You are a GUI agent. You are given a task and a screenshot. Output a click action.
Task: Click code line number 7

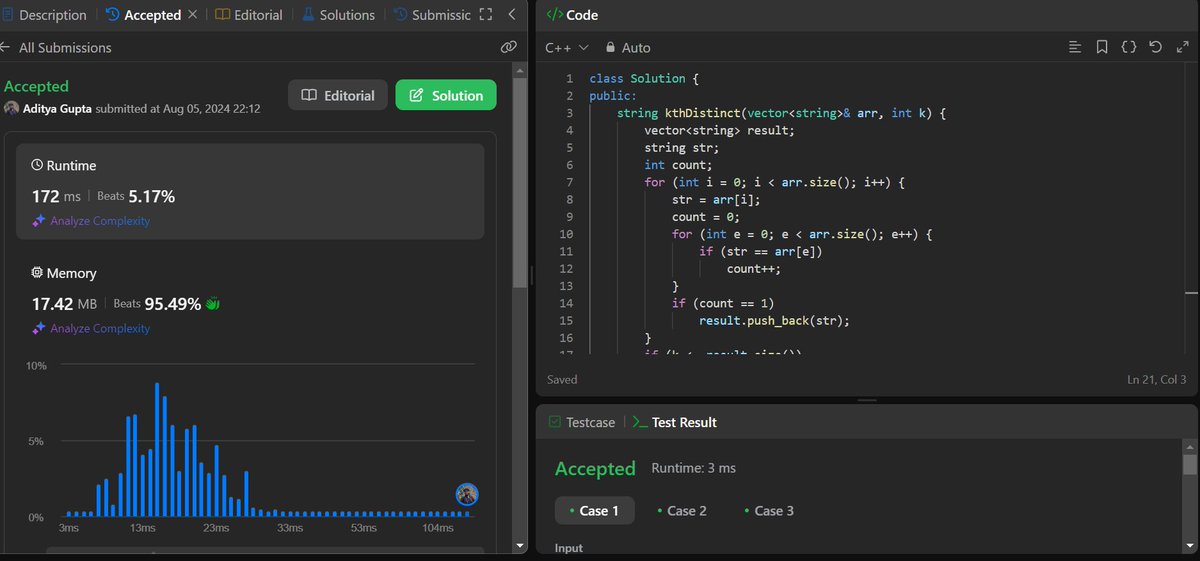[569, 182]
